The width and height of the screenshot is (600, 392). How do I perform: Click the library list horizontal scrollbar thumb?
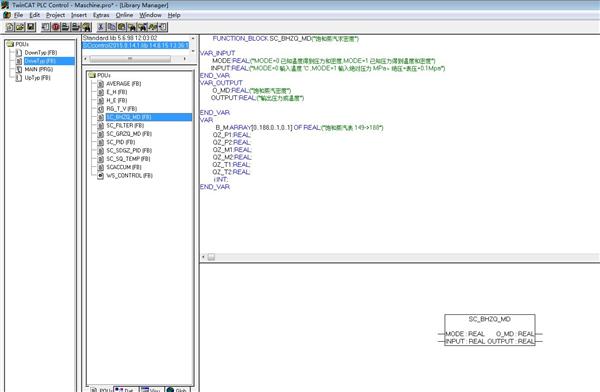pyautogui.click(x=130, y=59)
